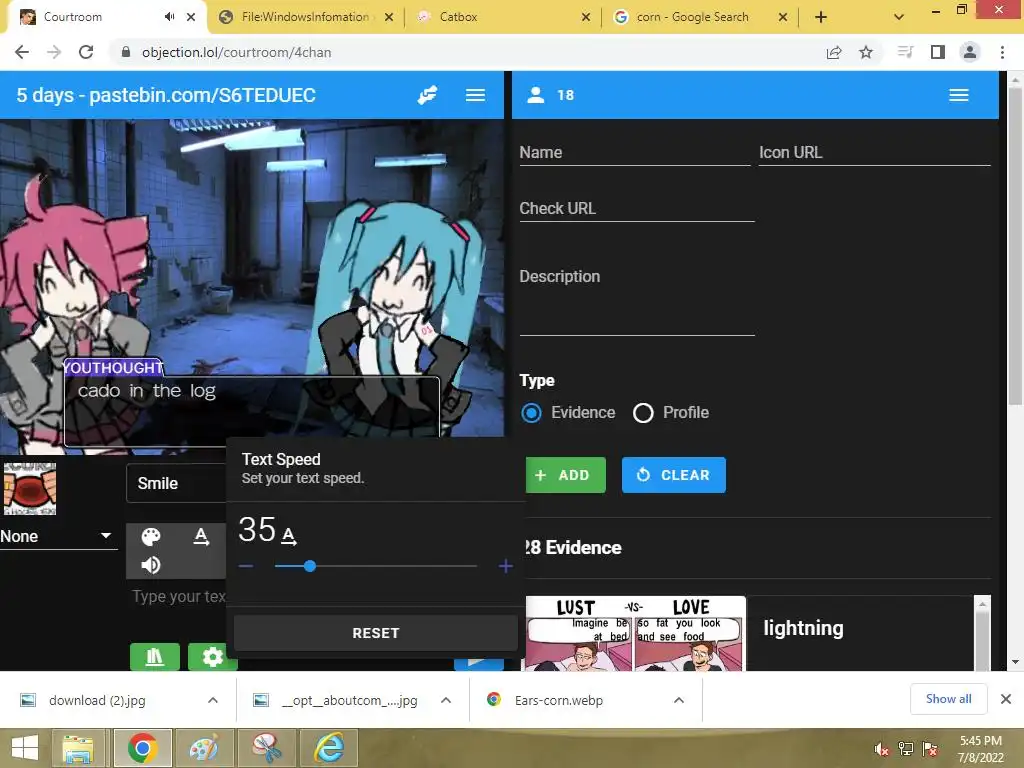Screen dimensions: 1024x768
Task: Click the gavel icon in courtroom header
Action: coord(427,95)
